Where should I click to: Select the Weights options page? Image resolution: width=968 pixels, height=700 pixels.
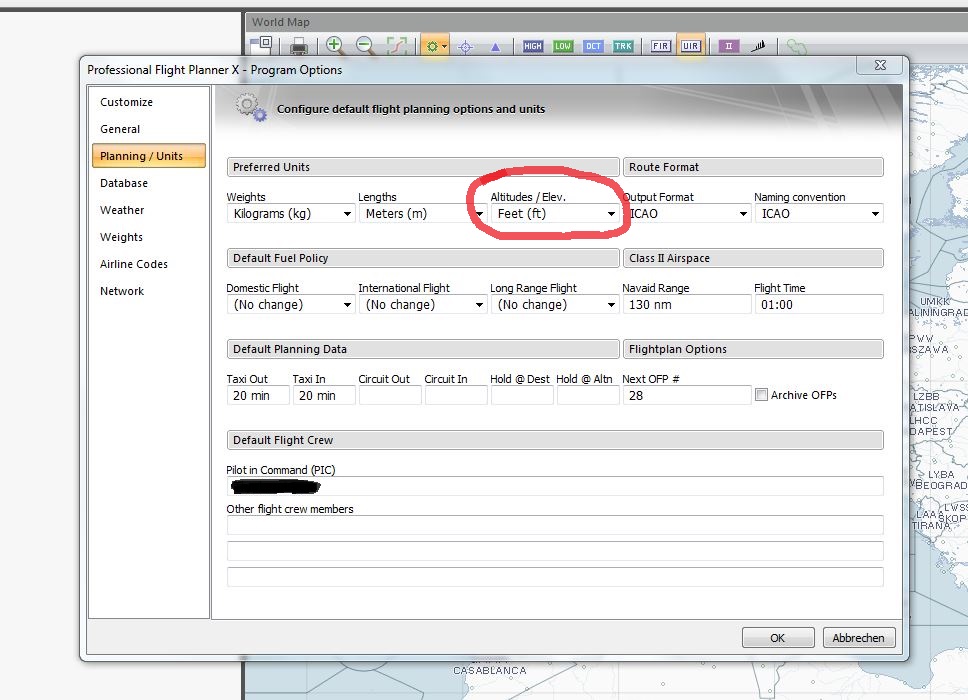pyautogui.click(x=148, y=237)
